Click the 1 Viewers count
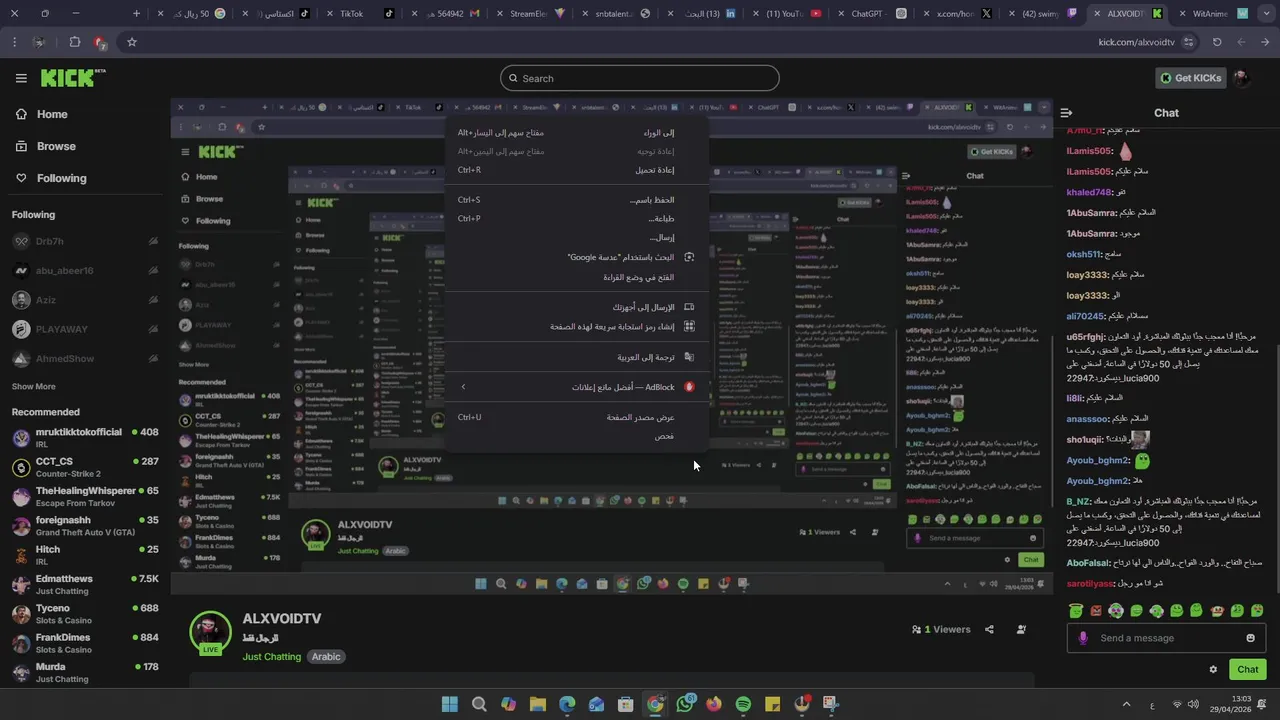Screen dimensions: 1280x720 tap(941, 629)
